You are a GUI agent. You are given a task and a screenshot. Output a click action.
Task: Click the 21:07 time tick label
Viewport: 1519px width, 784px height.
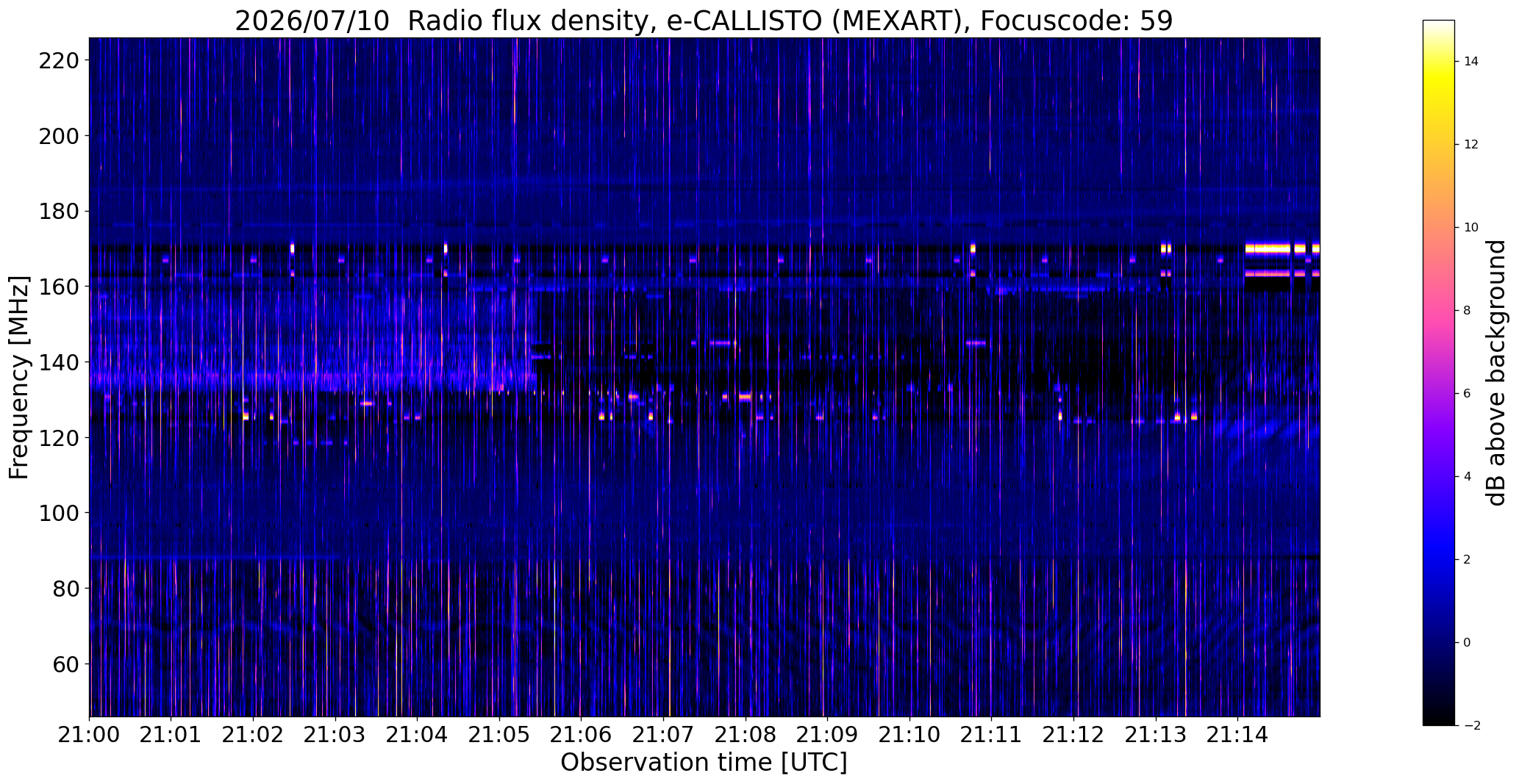tap(664, 735)
